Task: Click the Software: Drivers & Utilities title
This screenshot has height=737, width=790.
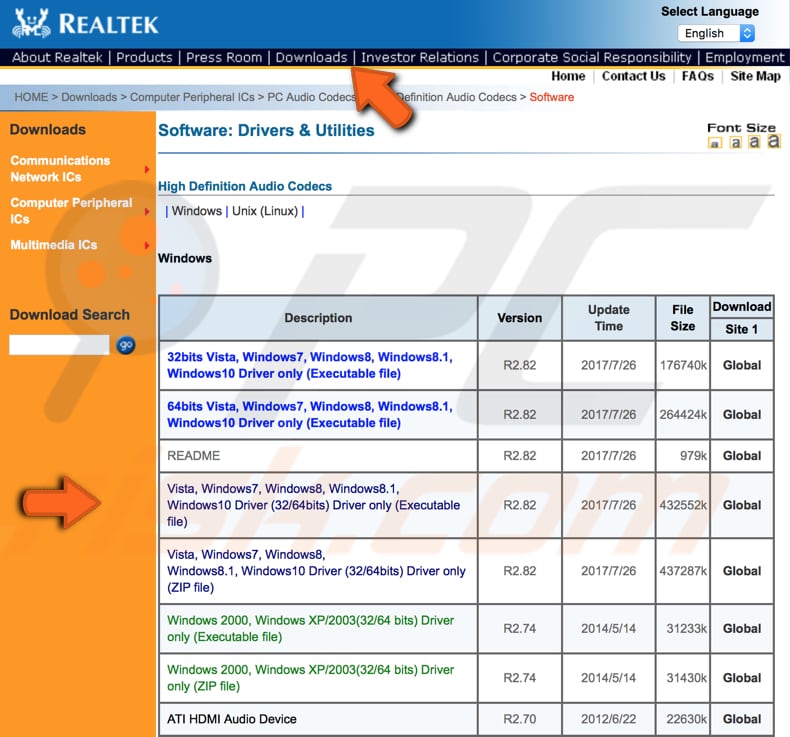Action: (266, 130)
